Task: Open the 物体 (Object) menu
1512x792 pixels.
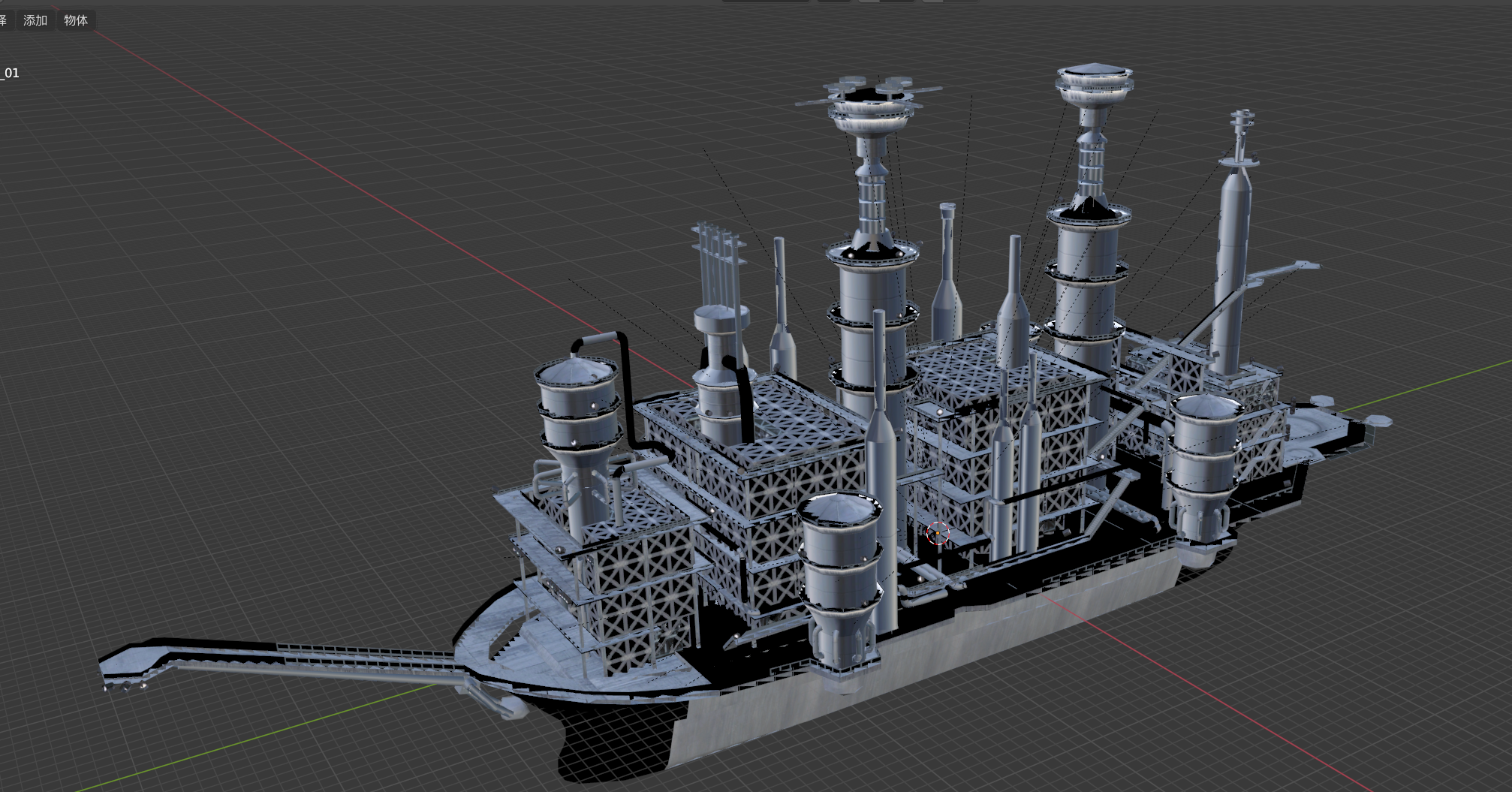Action: coord(76,20)
